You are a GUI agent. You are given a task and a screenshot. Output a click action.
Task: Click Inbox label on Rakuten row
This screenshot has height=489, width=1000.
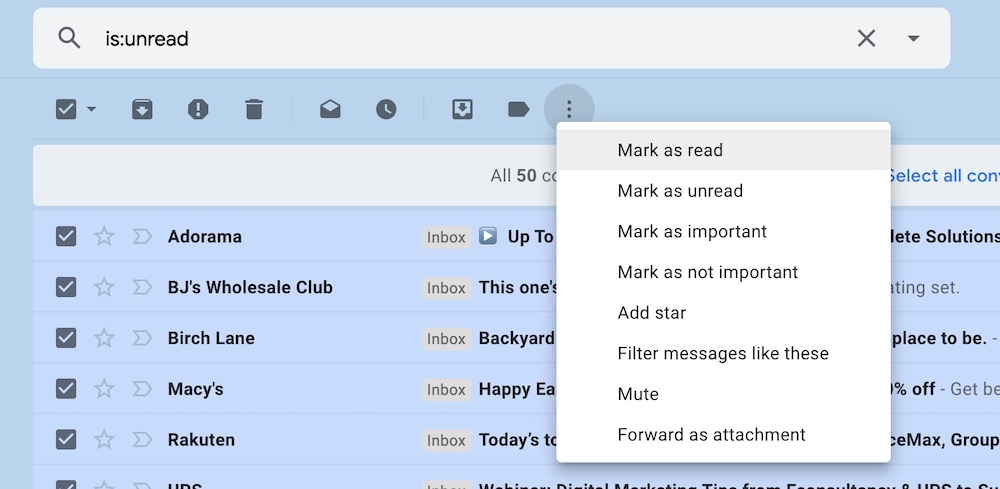(x=446, y=441)
